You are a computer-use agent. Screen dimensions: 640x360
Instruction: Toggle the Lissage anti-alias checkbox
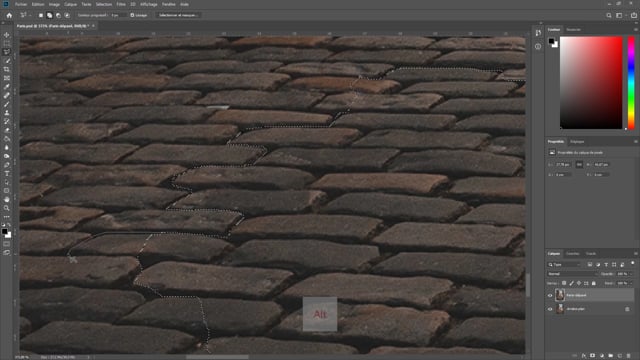point(132,15)
